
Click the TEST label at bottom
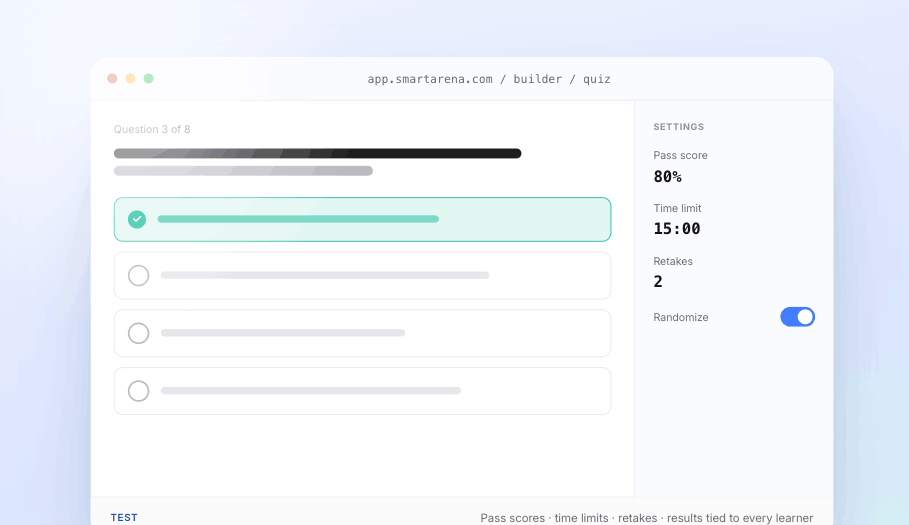click(x=124, y=517)
